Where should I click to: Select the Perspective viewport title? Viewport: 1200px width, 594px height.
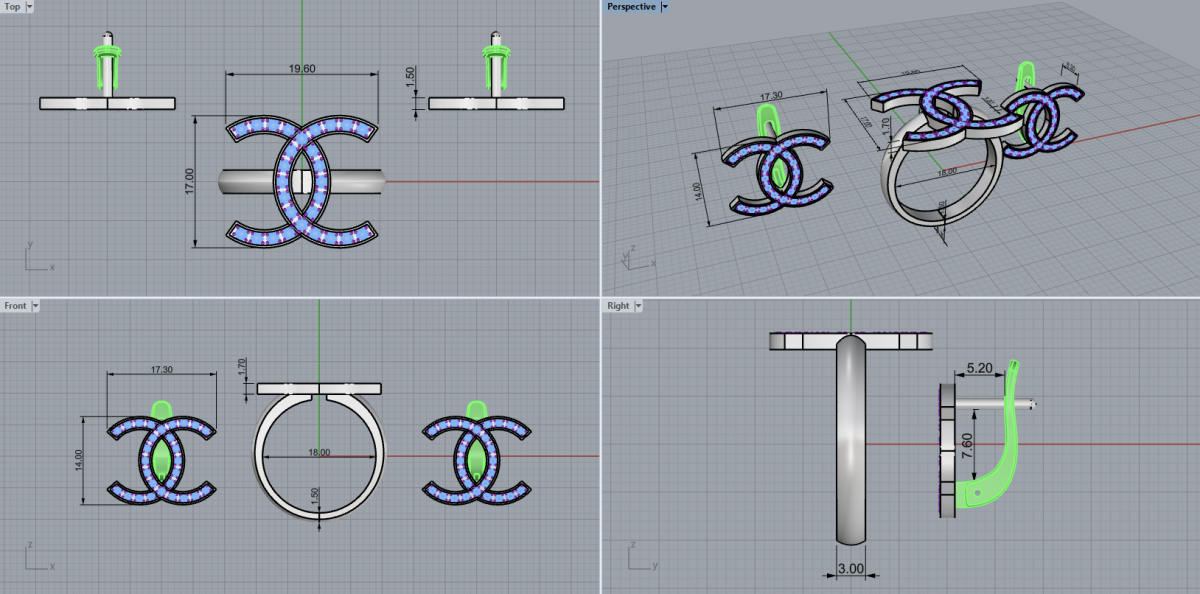631,7
